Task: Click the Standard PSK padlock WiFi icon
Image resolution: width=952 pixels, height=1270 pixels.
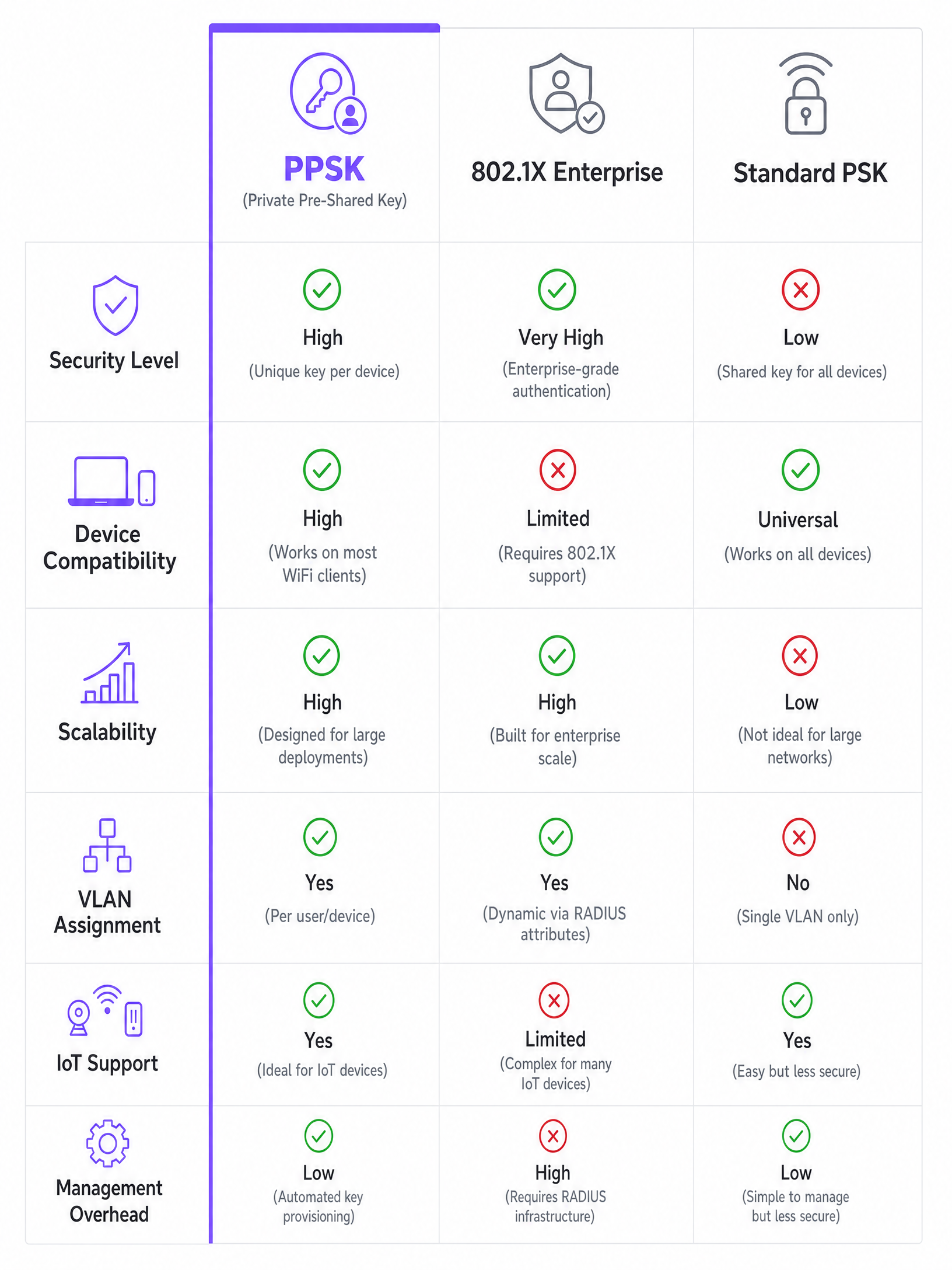Action: click(806, 93)
